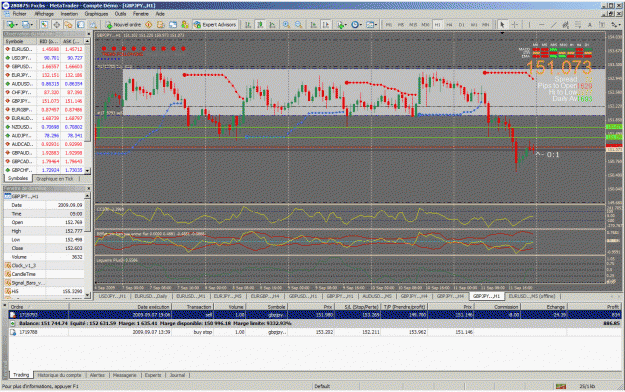Image resolution: width=625 pixels, height=392 pixels.
Task: Toggle the Expert Advisors button
Action: tap(215, 25)
